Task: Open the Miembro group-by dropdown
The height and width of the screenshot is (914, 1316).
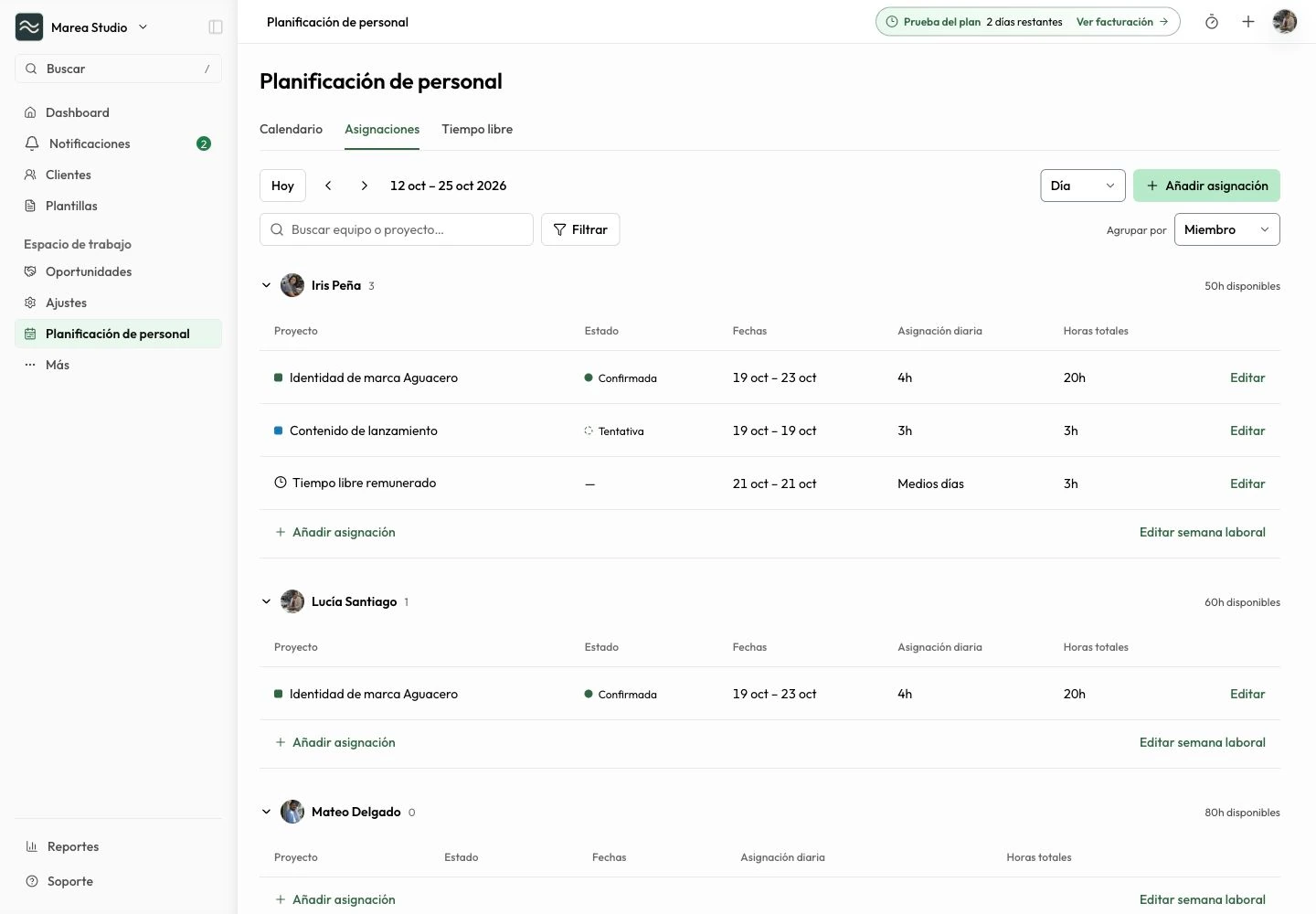Action: coord(1226,229)
